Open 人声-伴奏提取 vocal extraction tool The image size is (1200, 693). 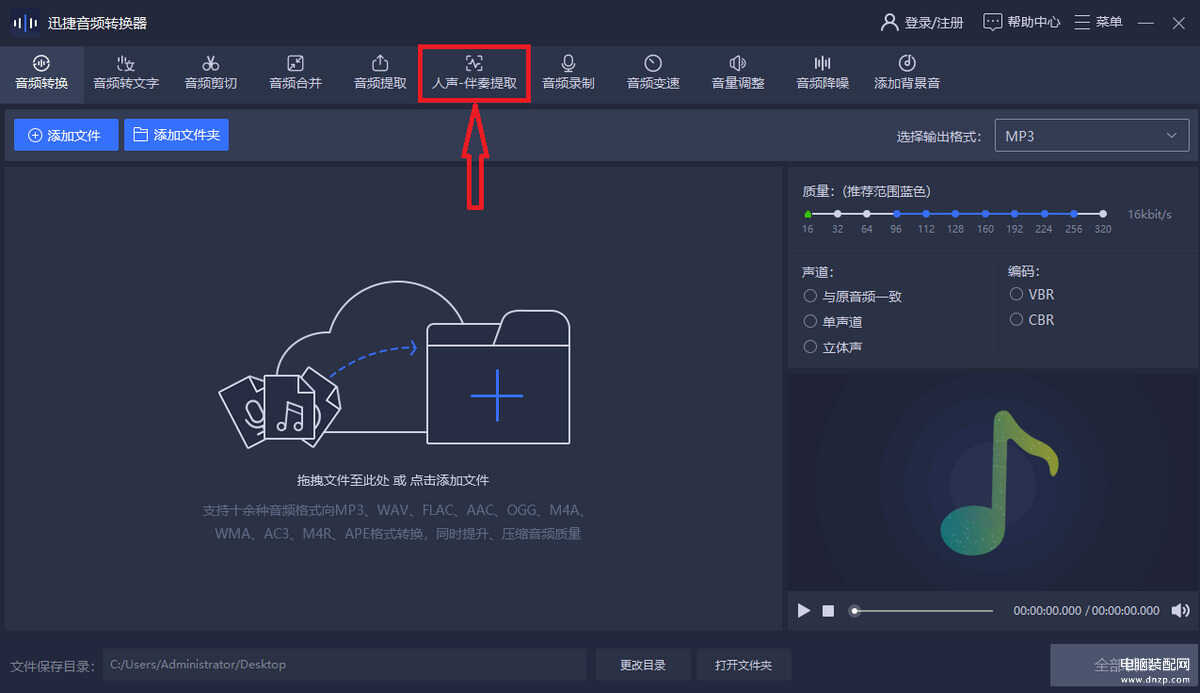click(x=474, y=72)
